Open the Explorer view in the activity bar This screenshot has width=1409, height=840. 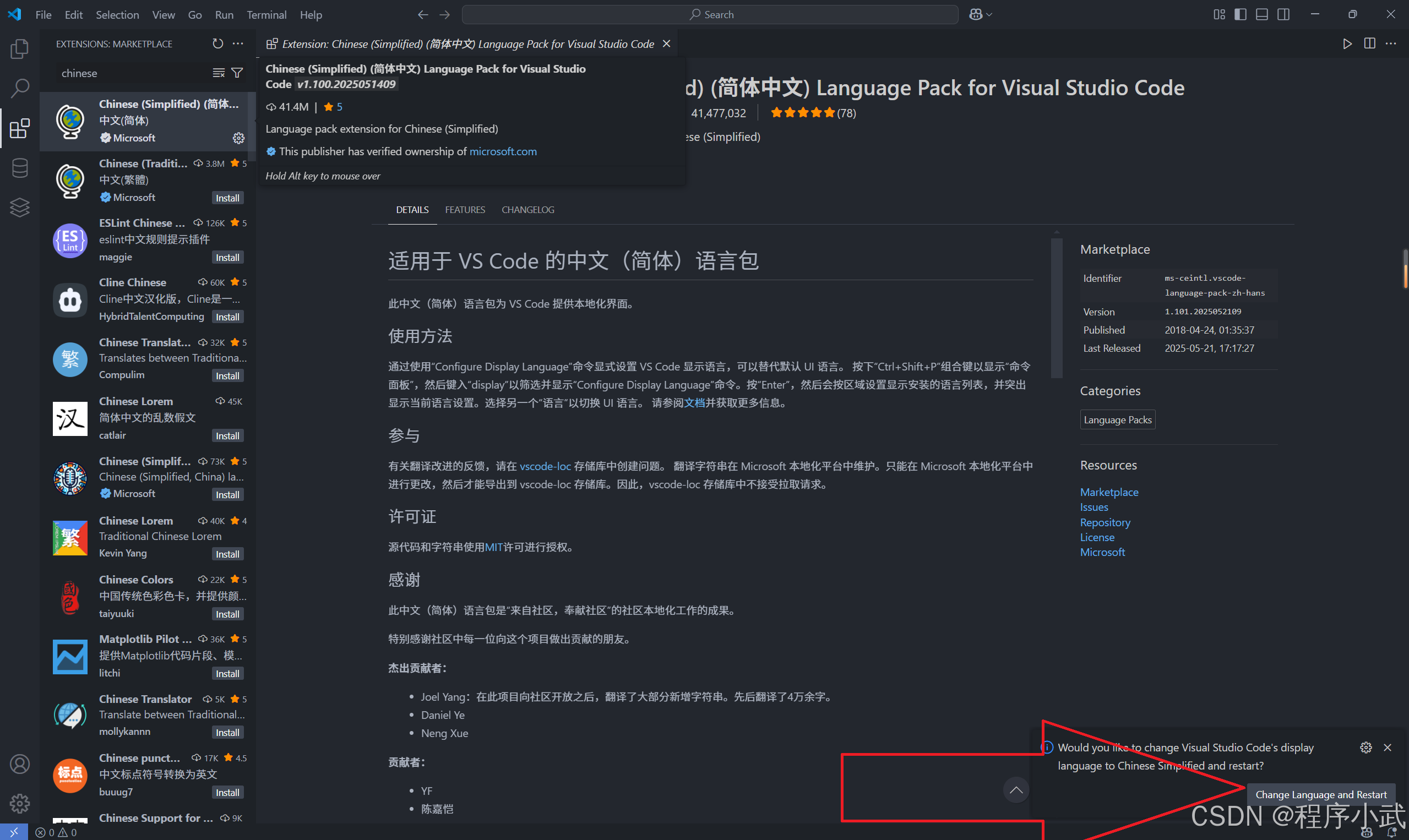[19, 48]
